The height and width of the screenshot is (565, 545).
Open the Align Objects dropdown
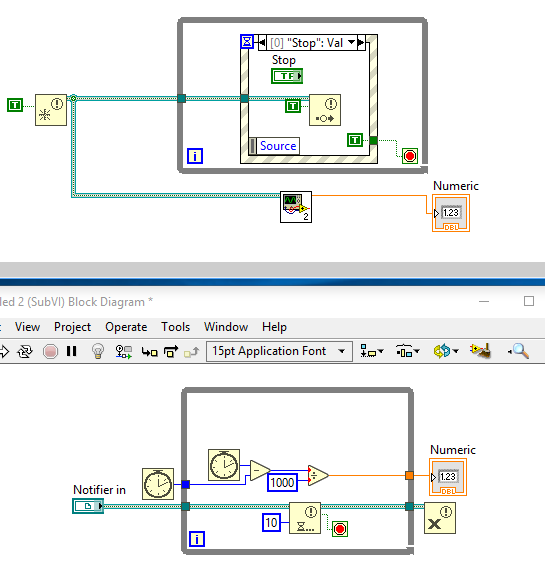tap(372, 351)
